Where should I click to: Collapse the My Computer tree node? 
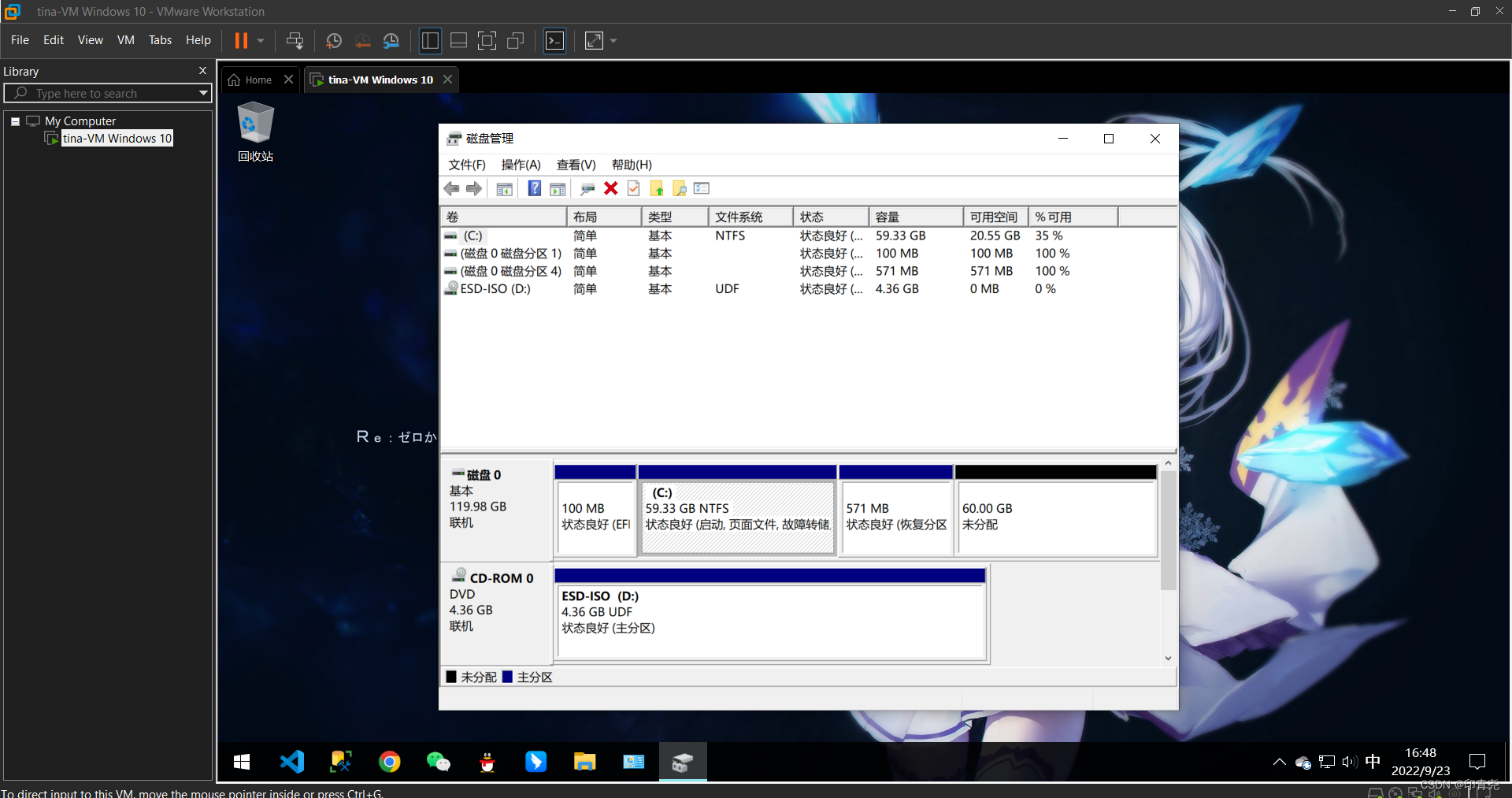[x=15, y=121]
